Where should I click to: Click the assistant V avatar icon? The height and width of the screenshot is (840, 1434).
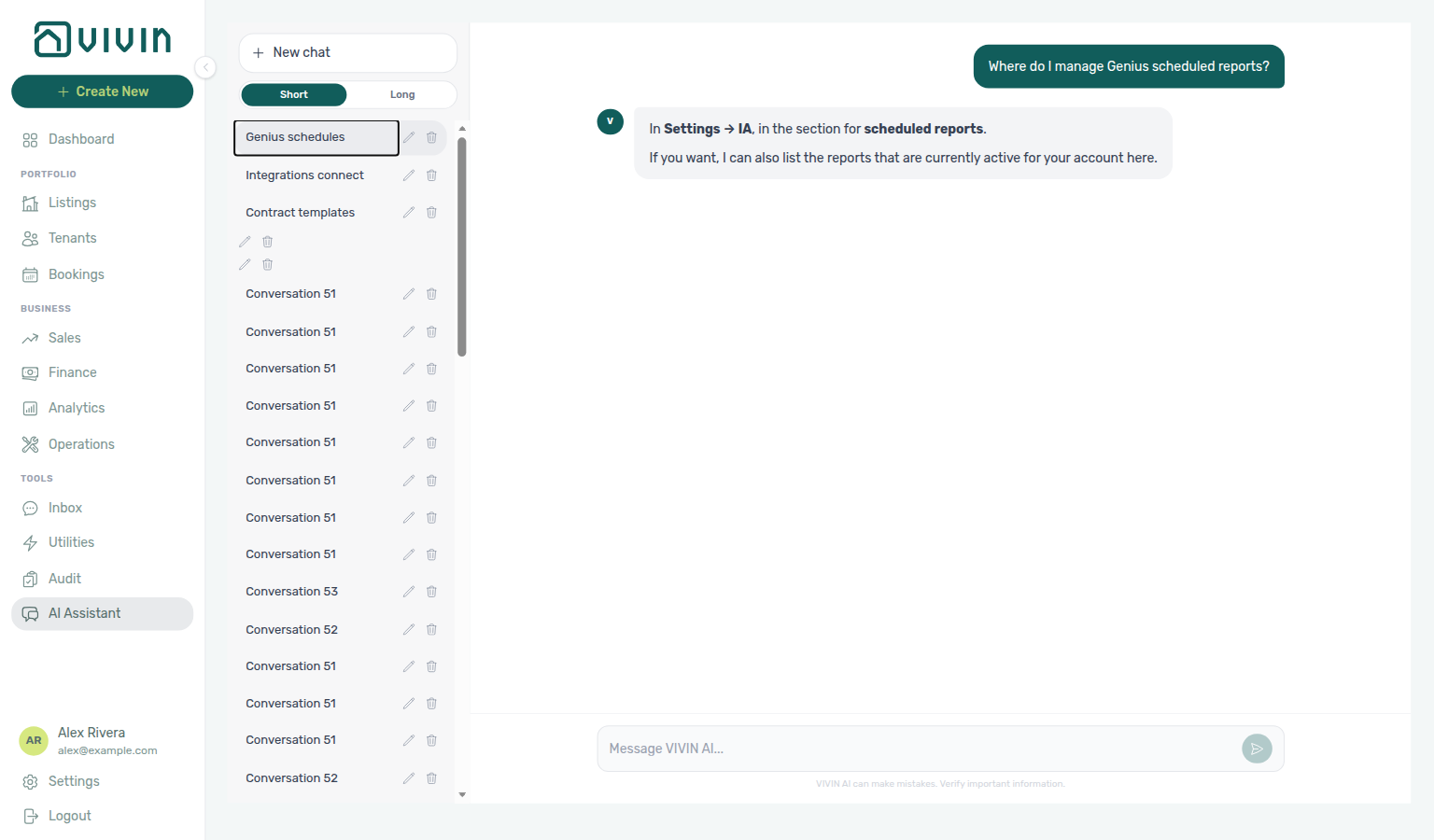click(610, 121)
